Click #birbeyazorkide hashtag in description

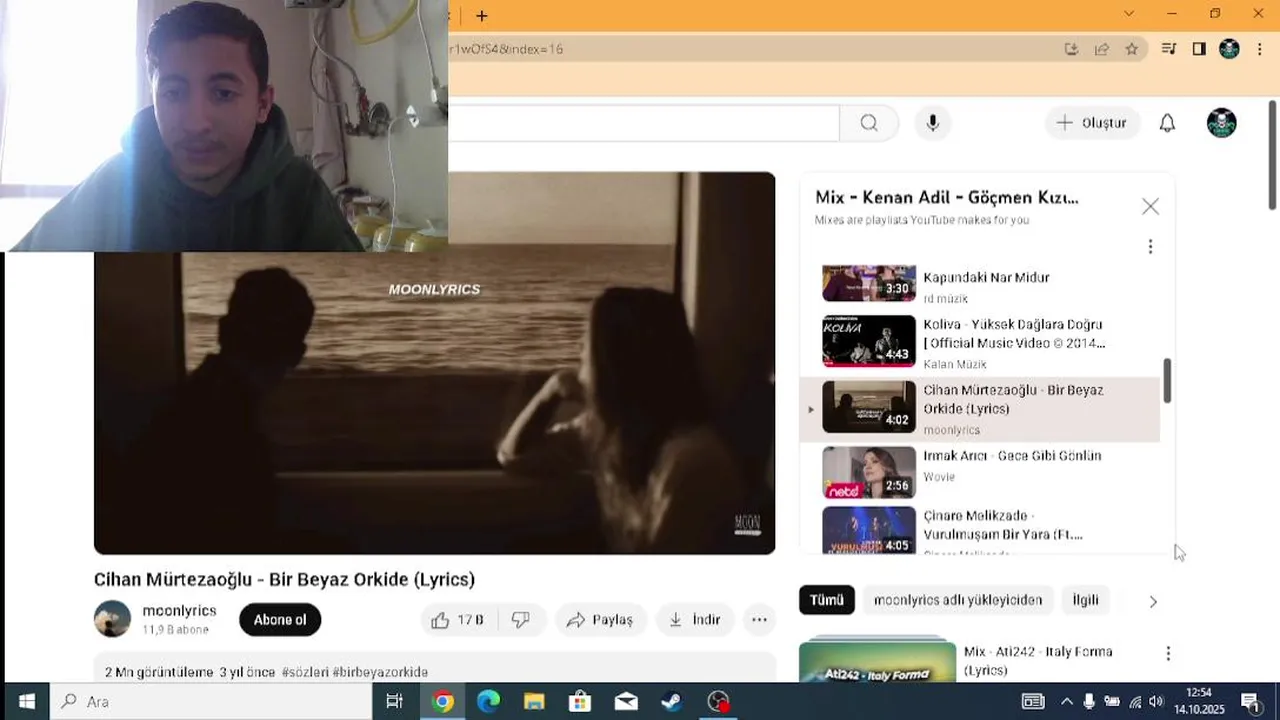pos(380,672)
